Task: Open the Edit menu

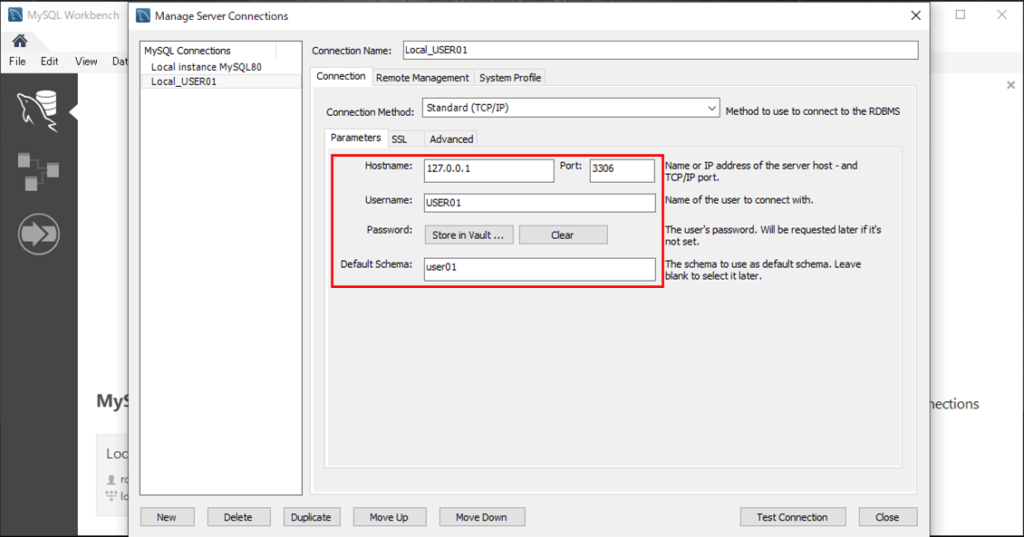Action: pos(49,61)
